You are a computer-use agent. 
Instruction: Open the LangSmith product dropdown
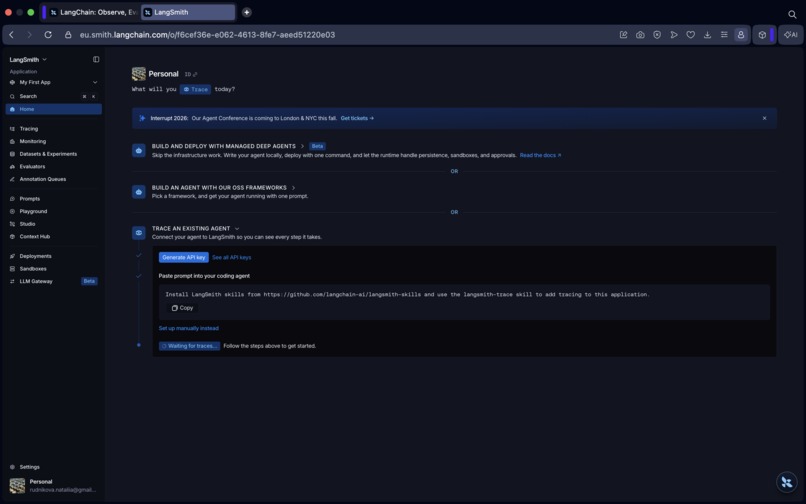(28, 60)
